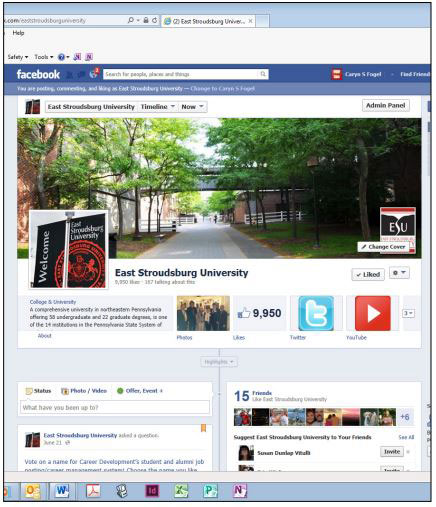Click the East Stroudsburg University page name button
This screenshot has width=436, height=507.
(x=91, y=107)
